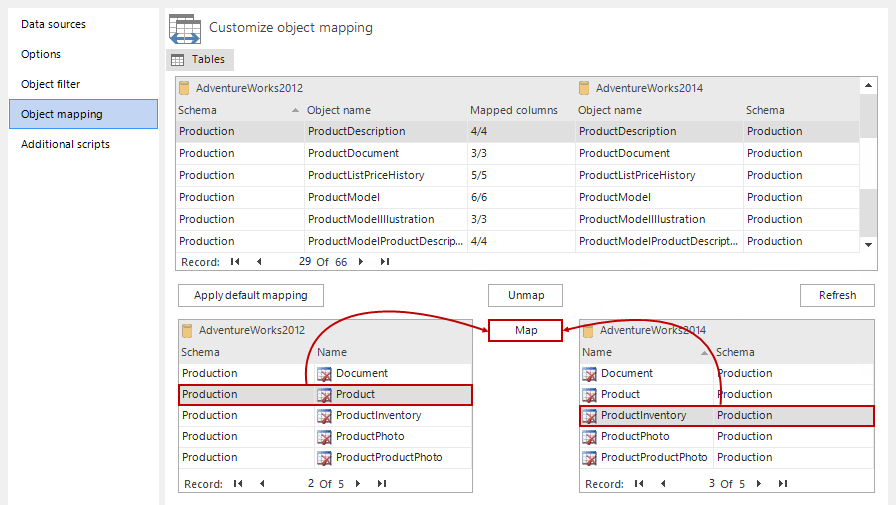Sort top grid by left Schema column
The height and width of the screenshot is (505, 896).
tap(239, 110)
